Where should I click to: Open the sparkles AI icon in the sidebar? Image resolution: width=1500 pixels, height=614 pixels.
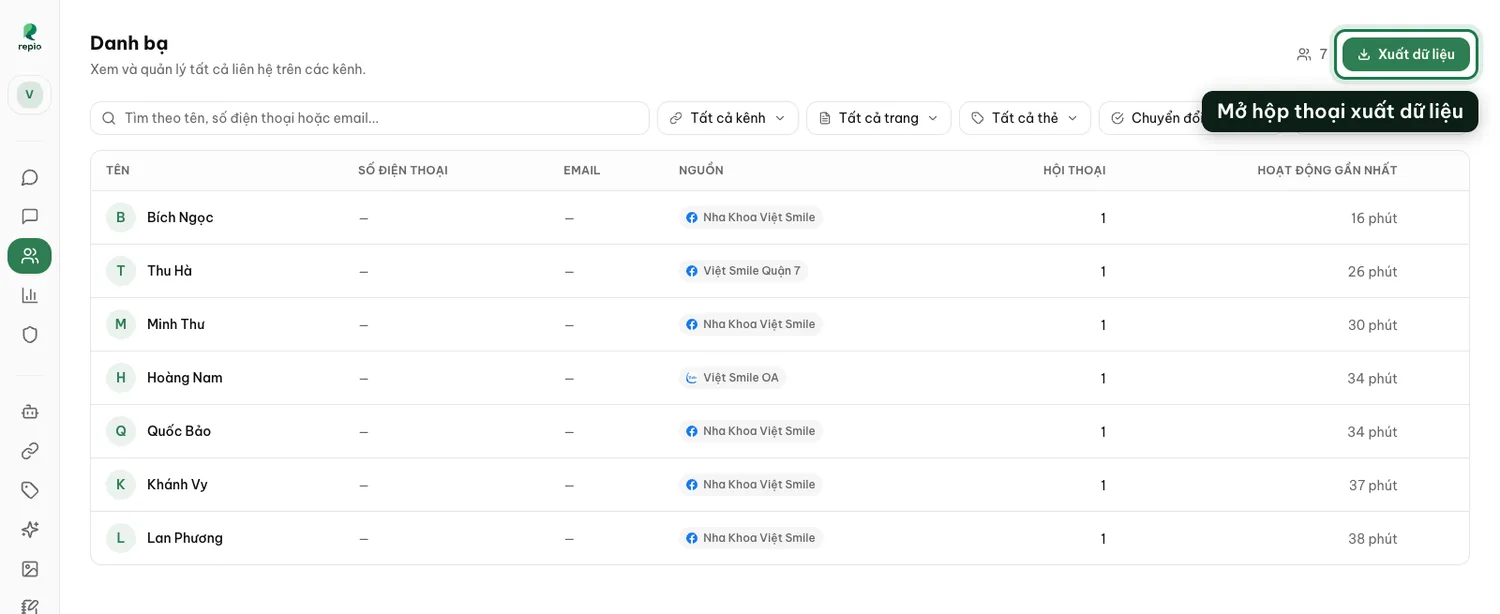30,529
